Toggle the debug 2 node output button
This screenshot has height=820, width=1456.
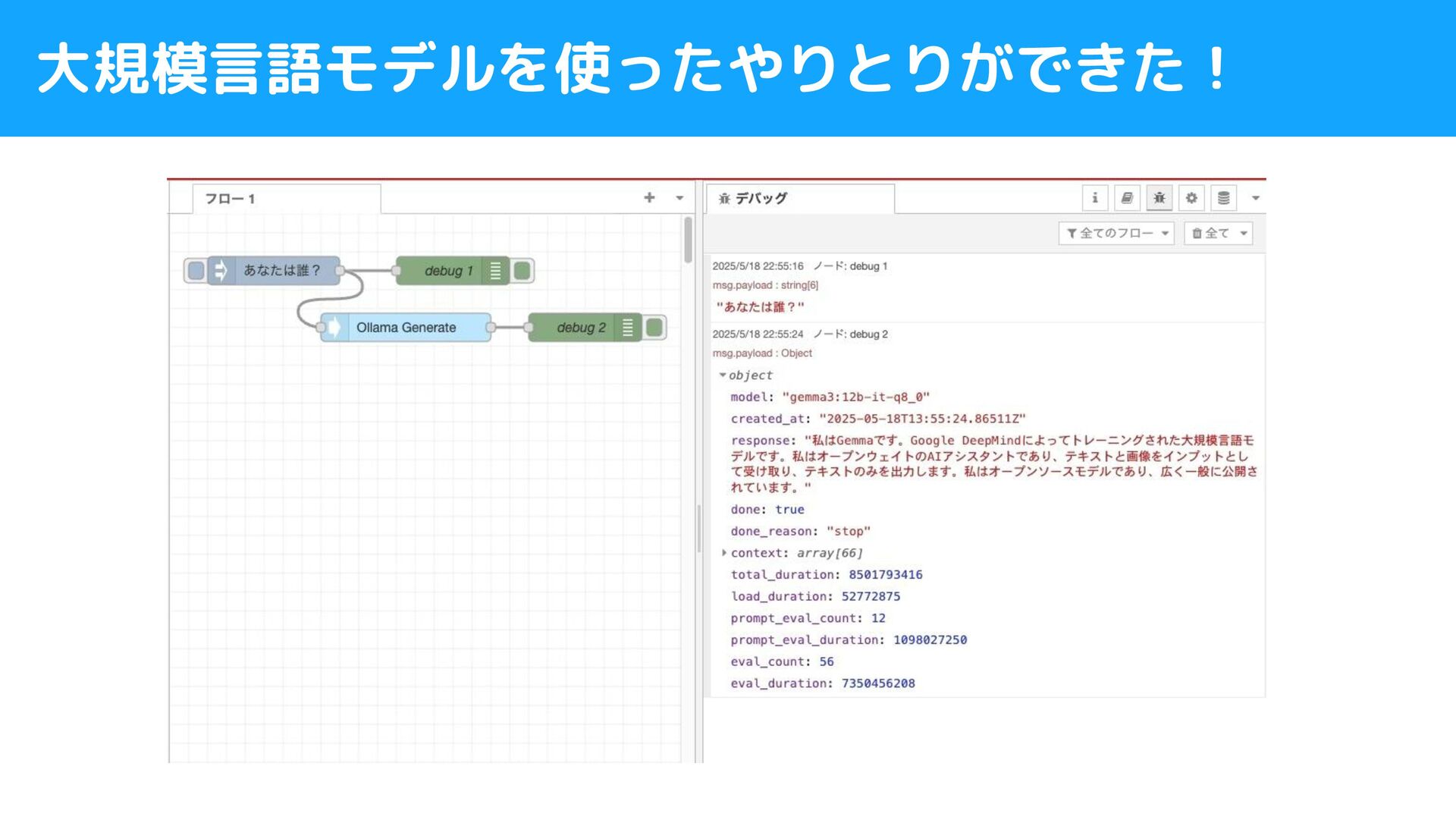[655, 328]
